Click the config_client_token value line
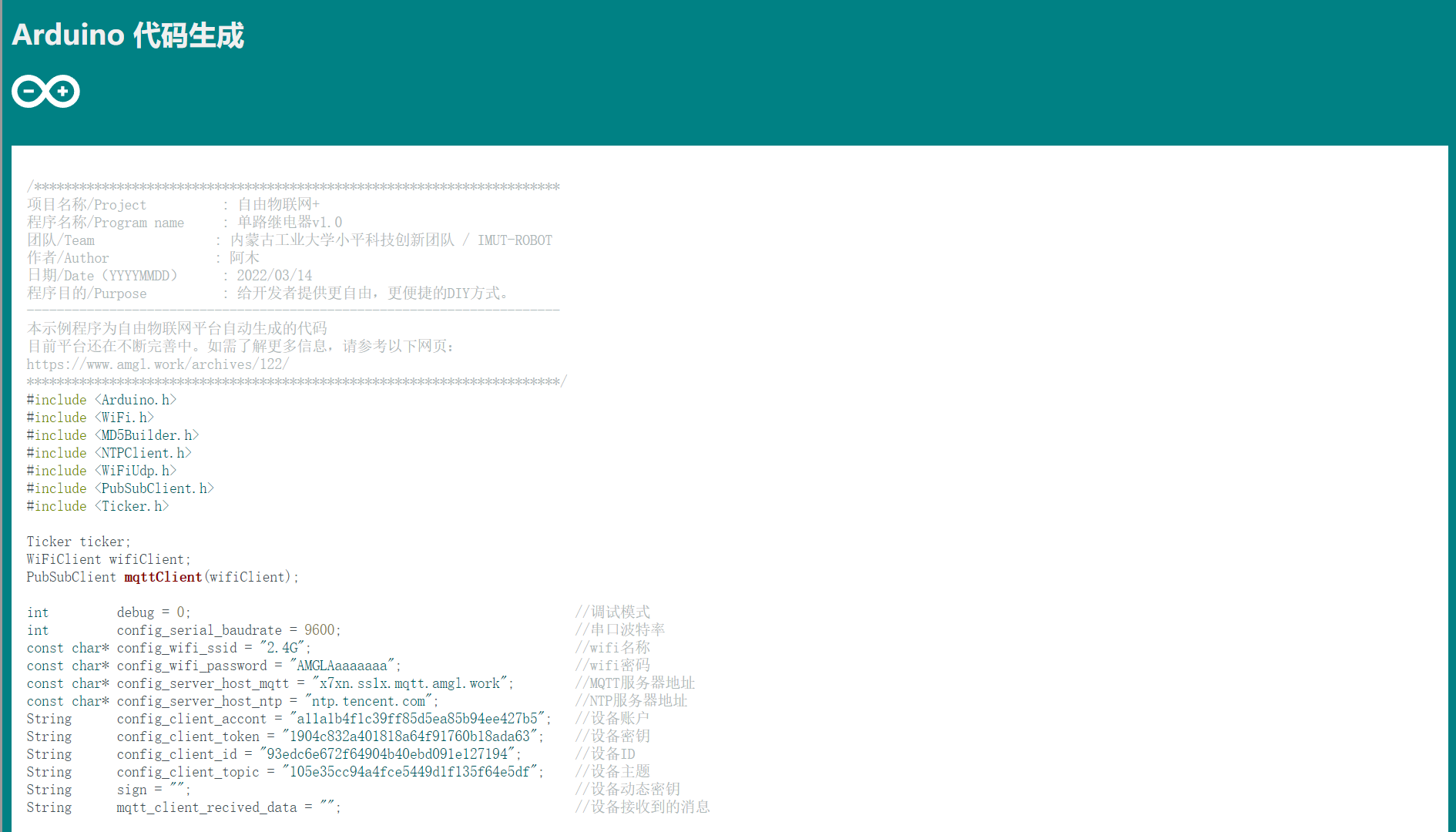 click(x=285, y=736)
